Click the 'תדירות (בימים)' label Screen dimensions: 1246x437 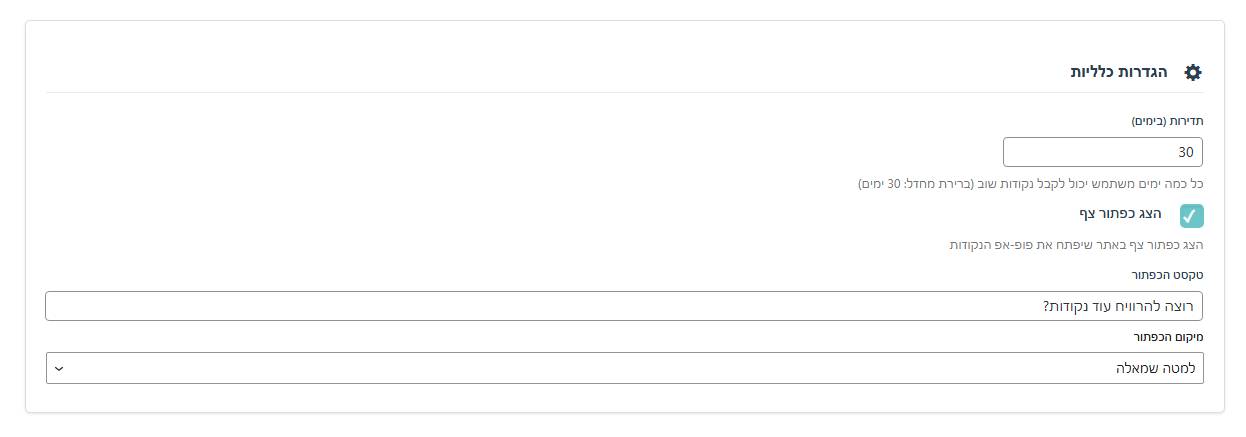tap(1167, 120)
